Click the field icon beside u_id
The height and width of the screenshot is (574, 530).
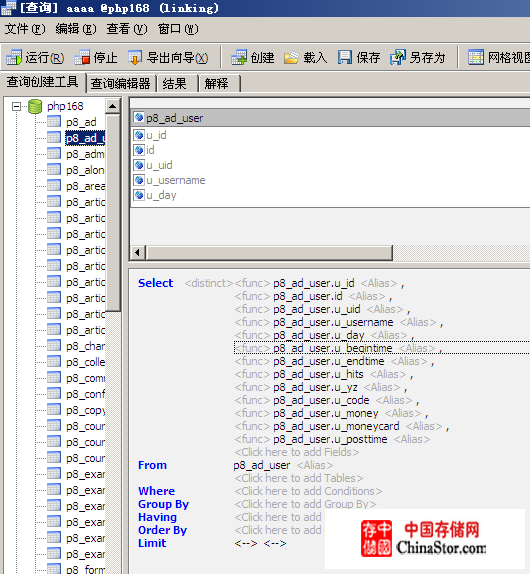pyautogui.click(x=139, y=135)
